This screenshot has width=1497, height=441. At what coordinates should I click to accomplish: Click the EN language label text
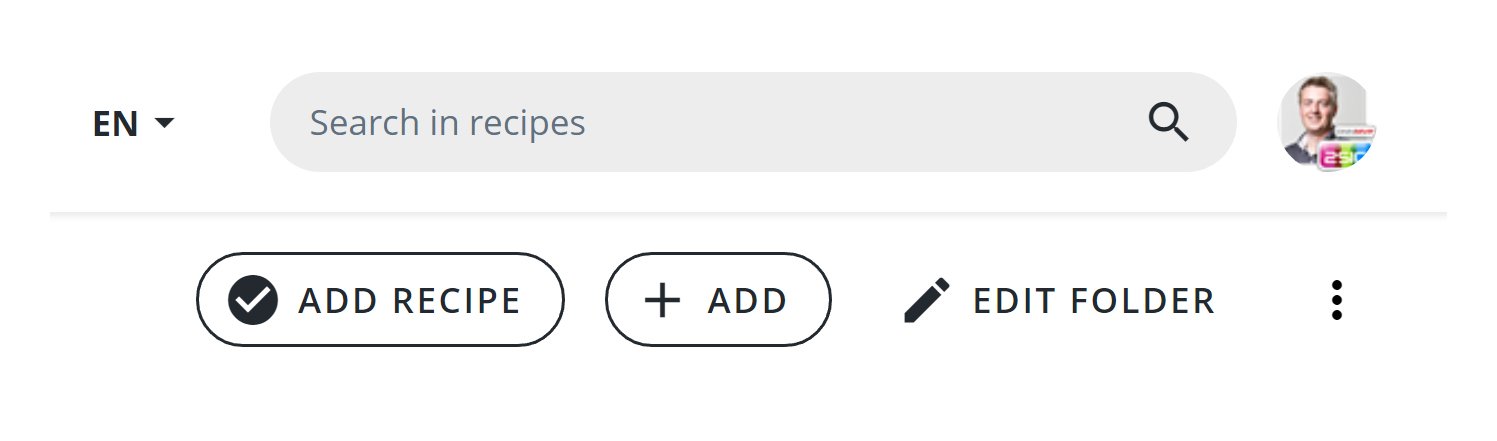click(115, 123)
